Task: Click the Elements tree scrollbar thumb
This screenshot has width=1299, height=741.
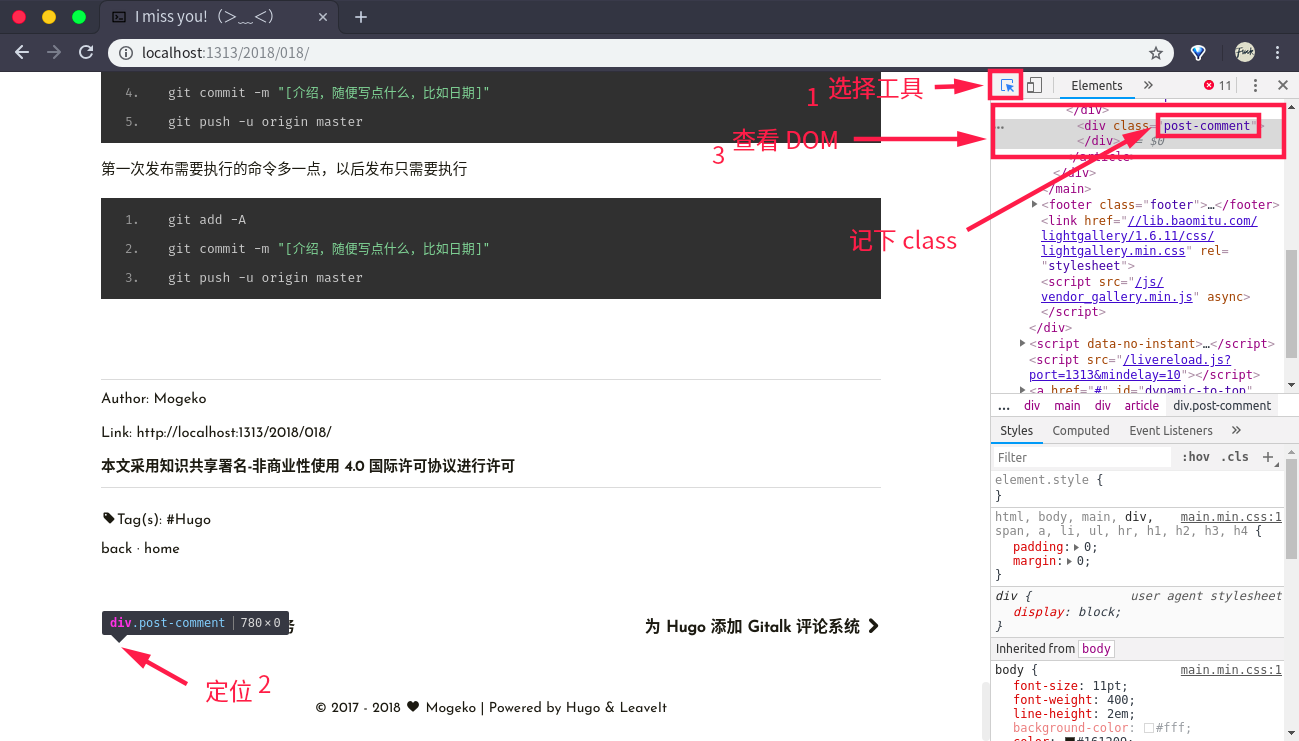Action: point(1291,303)
